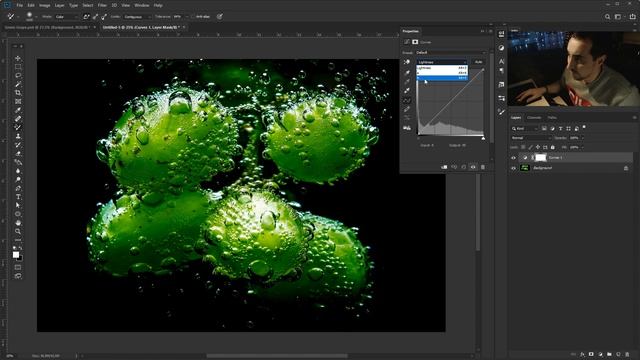Hide the Background layer
The width and height of the screenshot is (640, 360).
click(513, 168)
